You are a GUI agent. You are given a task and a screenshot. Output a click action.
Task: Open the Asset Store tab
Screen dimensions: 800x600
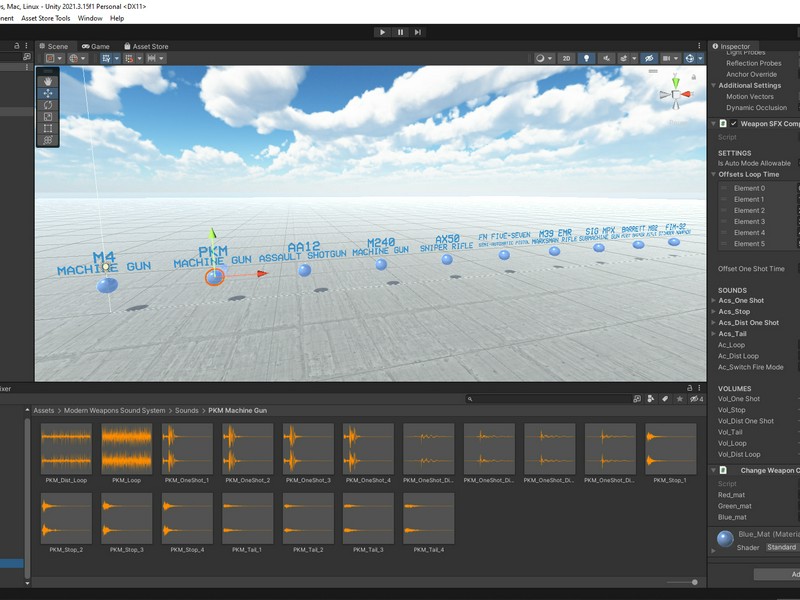click(146, 46)
